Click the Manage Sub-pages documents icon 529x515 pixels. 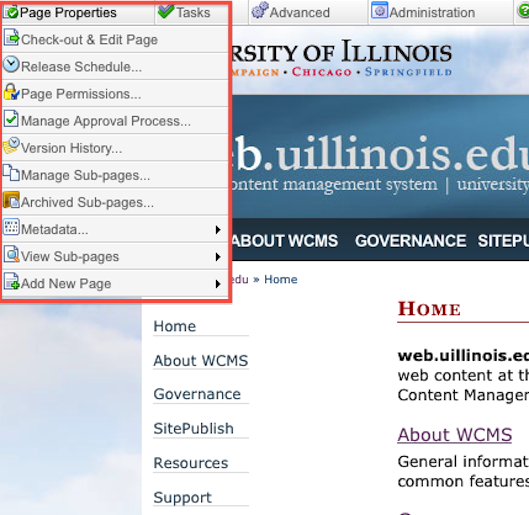tap(11, 173)
